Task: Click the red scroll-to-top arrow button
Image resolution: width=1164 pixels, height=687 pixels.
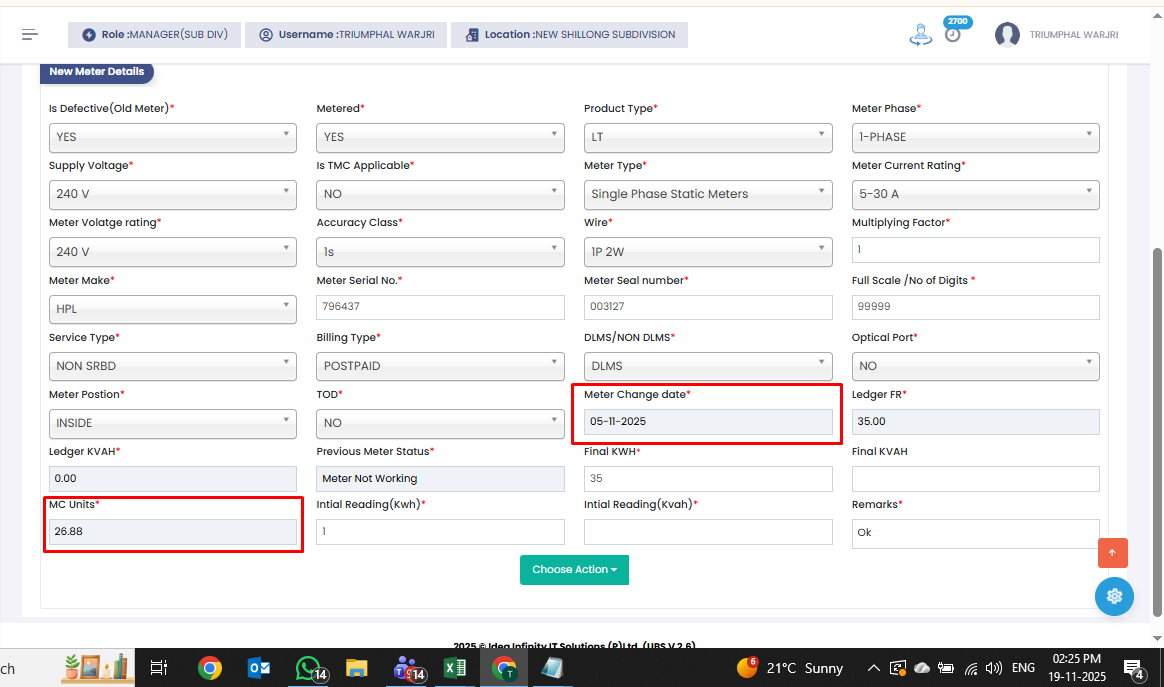Action: (1112, 553)
